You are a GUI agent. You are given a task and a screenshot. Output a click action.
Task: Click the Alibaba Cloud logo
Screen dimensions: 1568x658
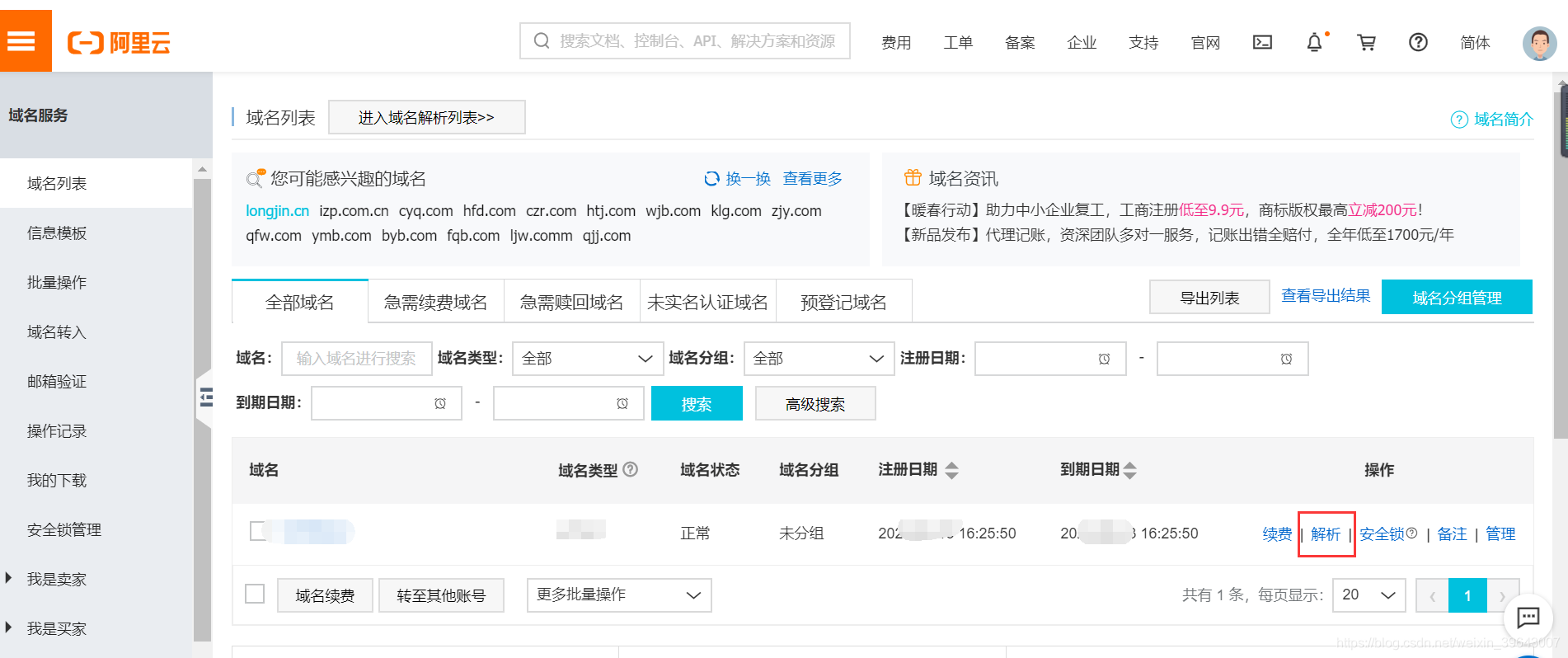[x=119, y=42]
